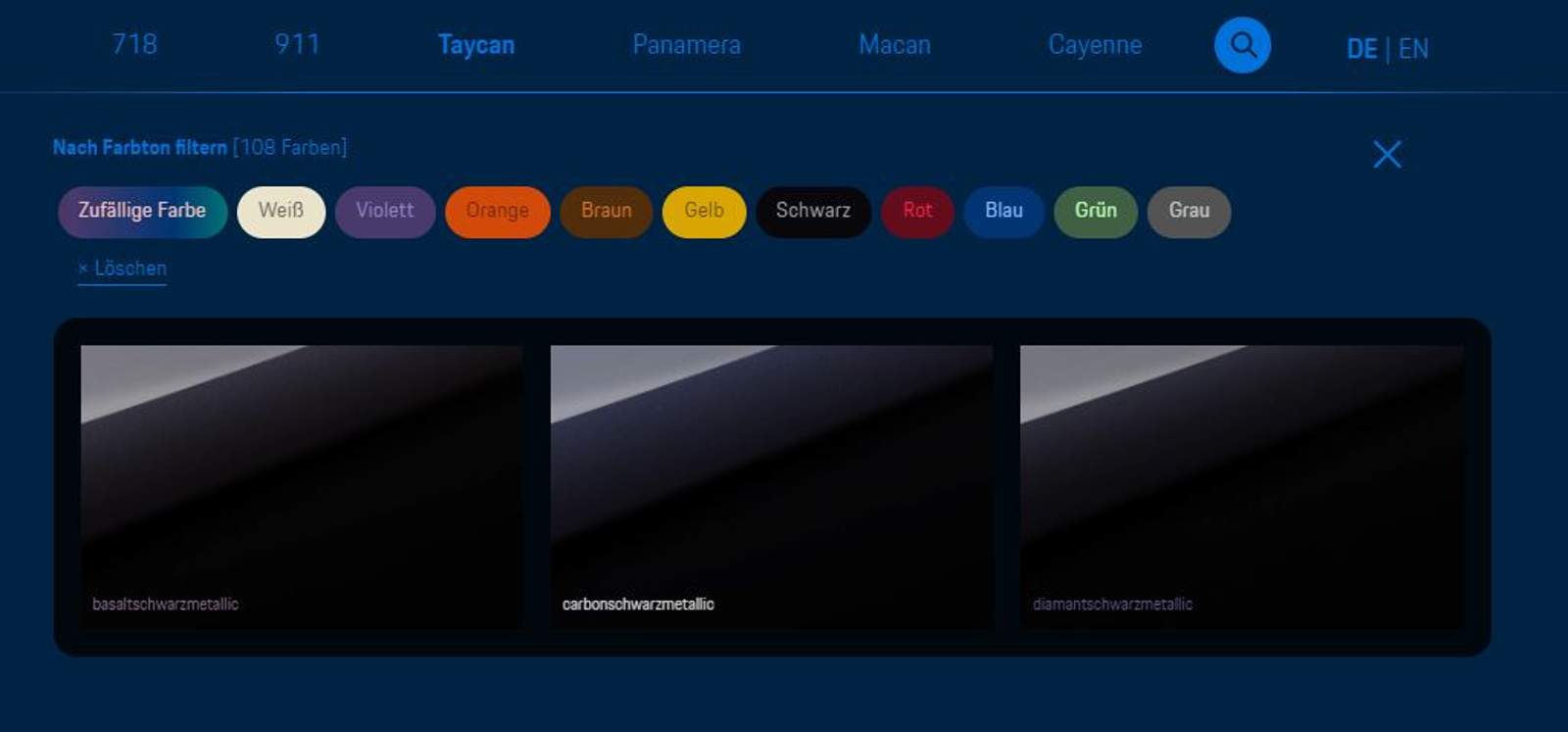This screenshot has height=732, width=1568.
Task: Toggle the Schwarz color filter
Action: tap(813, 212)
